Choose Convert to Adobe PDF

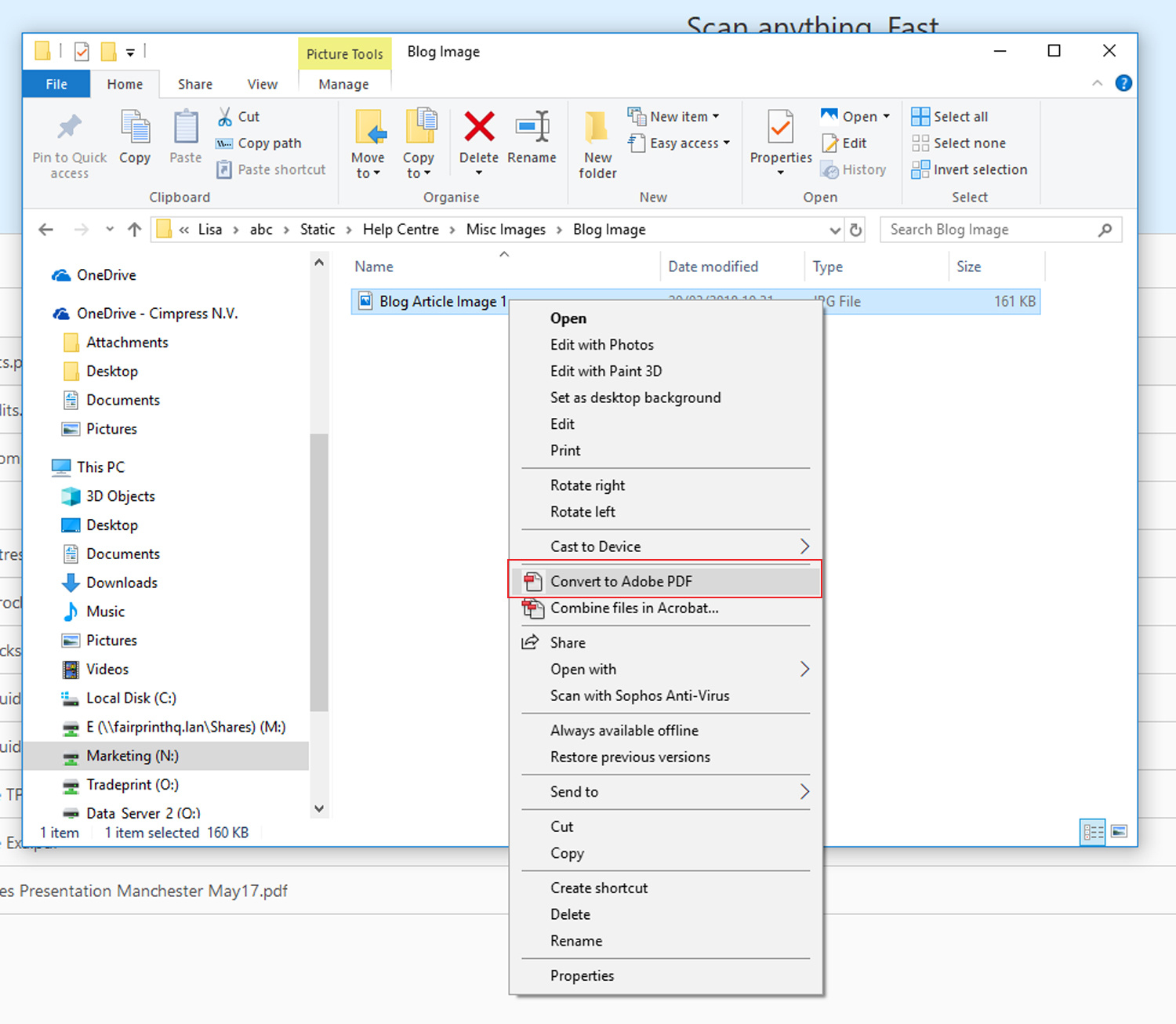pos(665,581)
